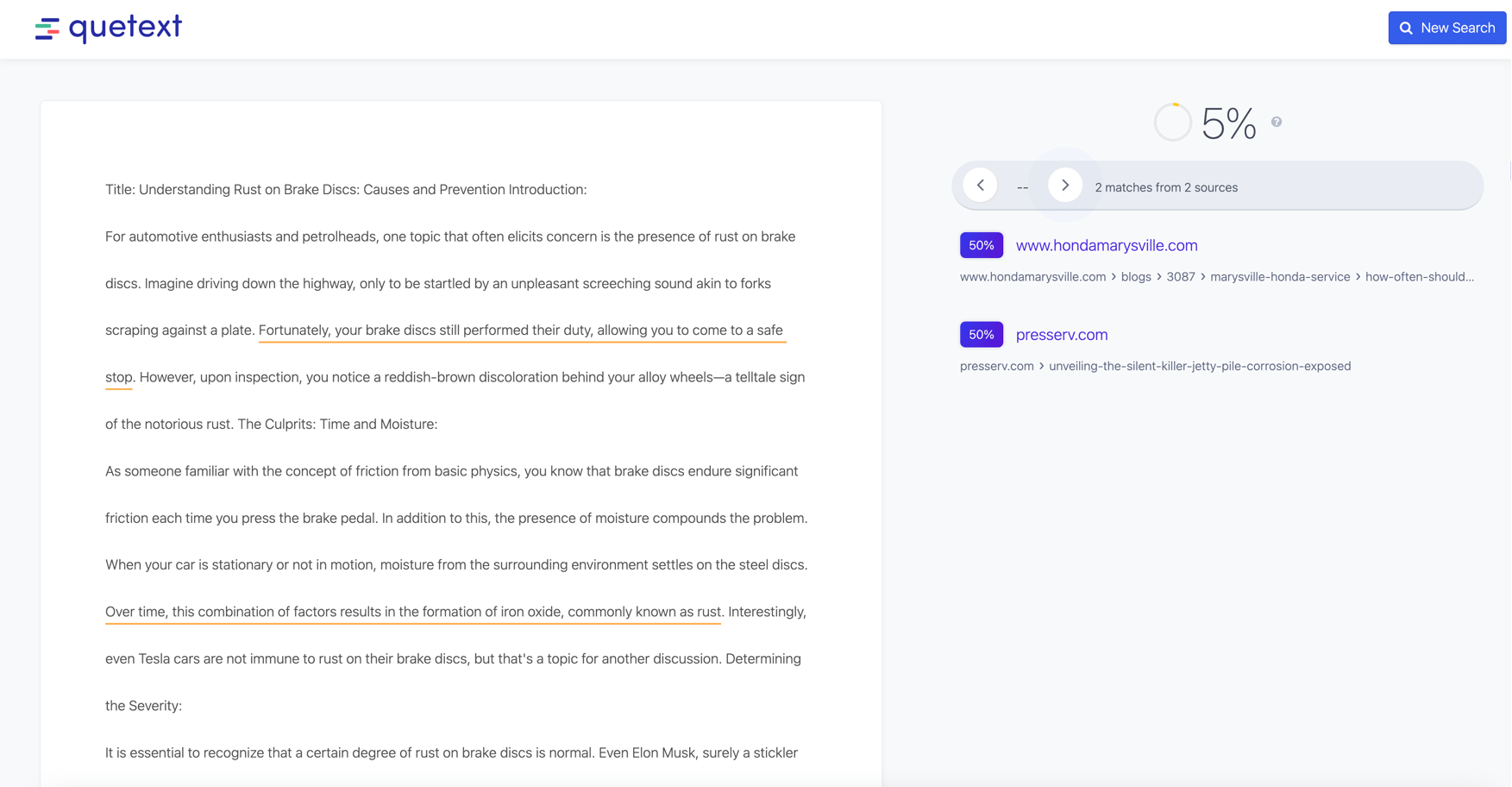The height and width of the screenshot is (787, 1512).
Task: Click the circular plagiarism score indicator
Action: pyautogui.click(x=1172, y=123)
